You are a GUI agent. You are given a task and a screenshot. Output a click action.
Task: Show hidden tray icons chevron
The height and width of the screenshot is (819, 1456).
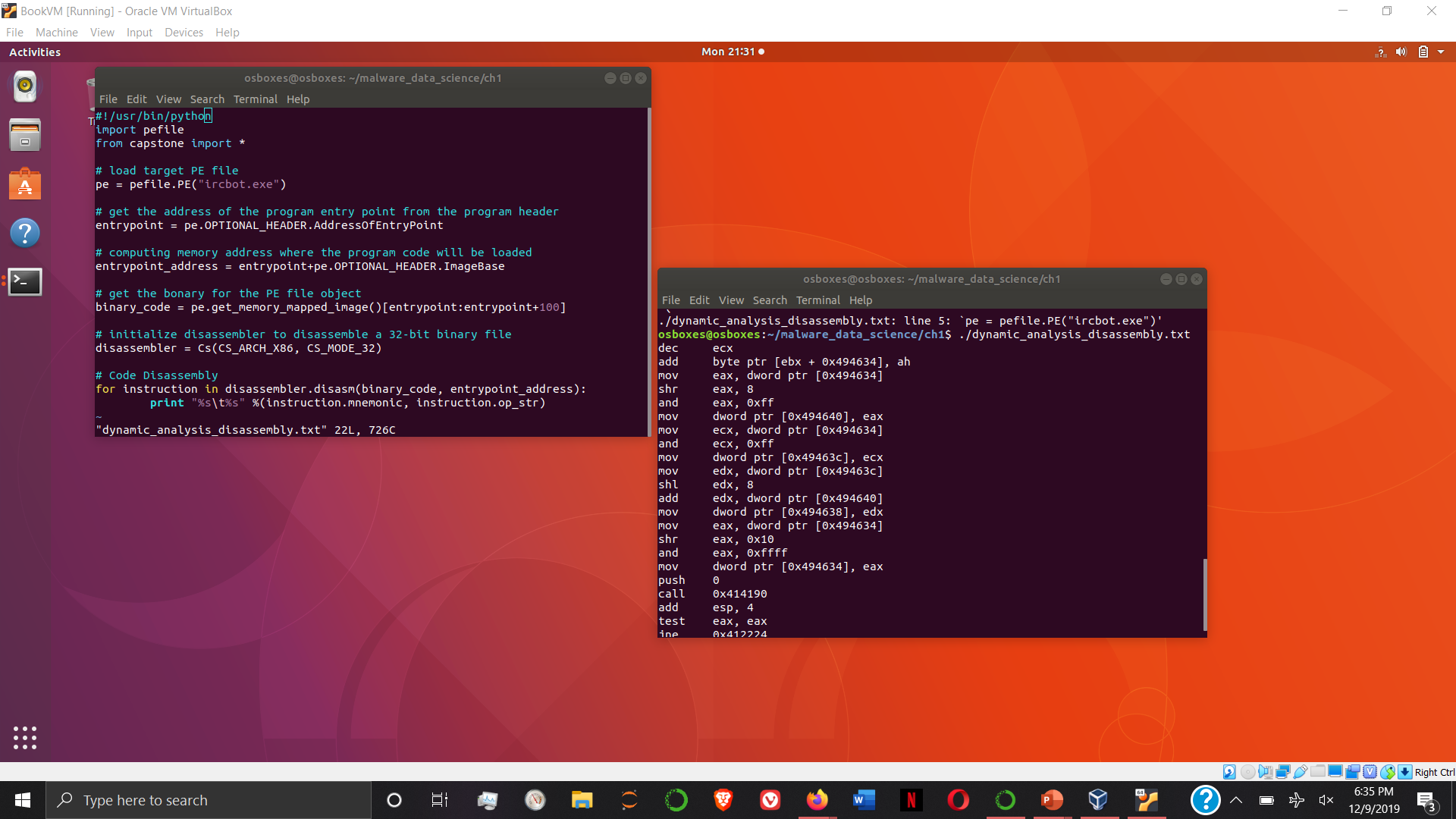pyautogui.click(x=1236, y=800)
